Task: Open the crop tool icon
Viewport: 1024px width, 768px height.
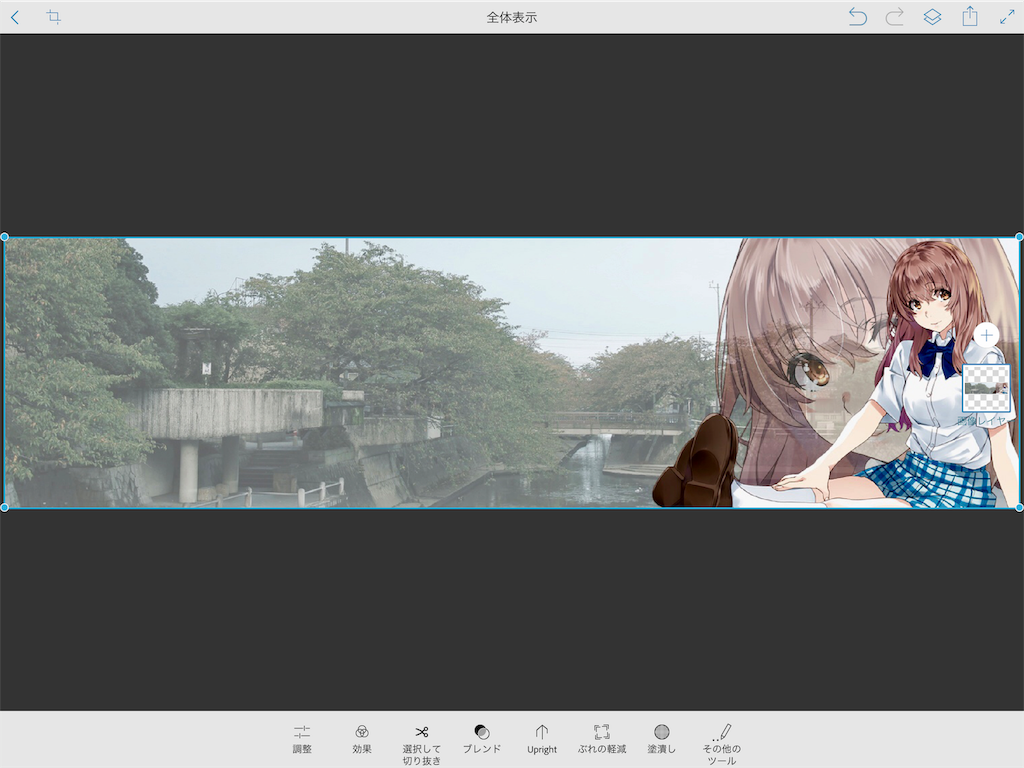Action: coord(54,18)
